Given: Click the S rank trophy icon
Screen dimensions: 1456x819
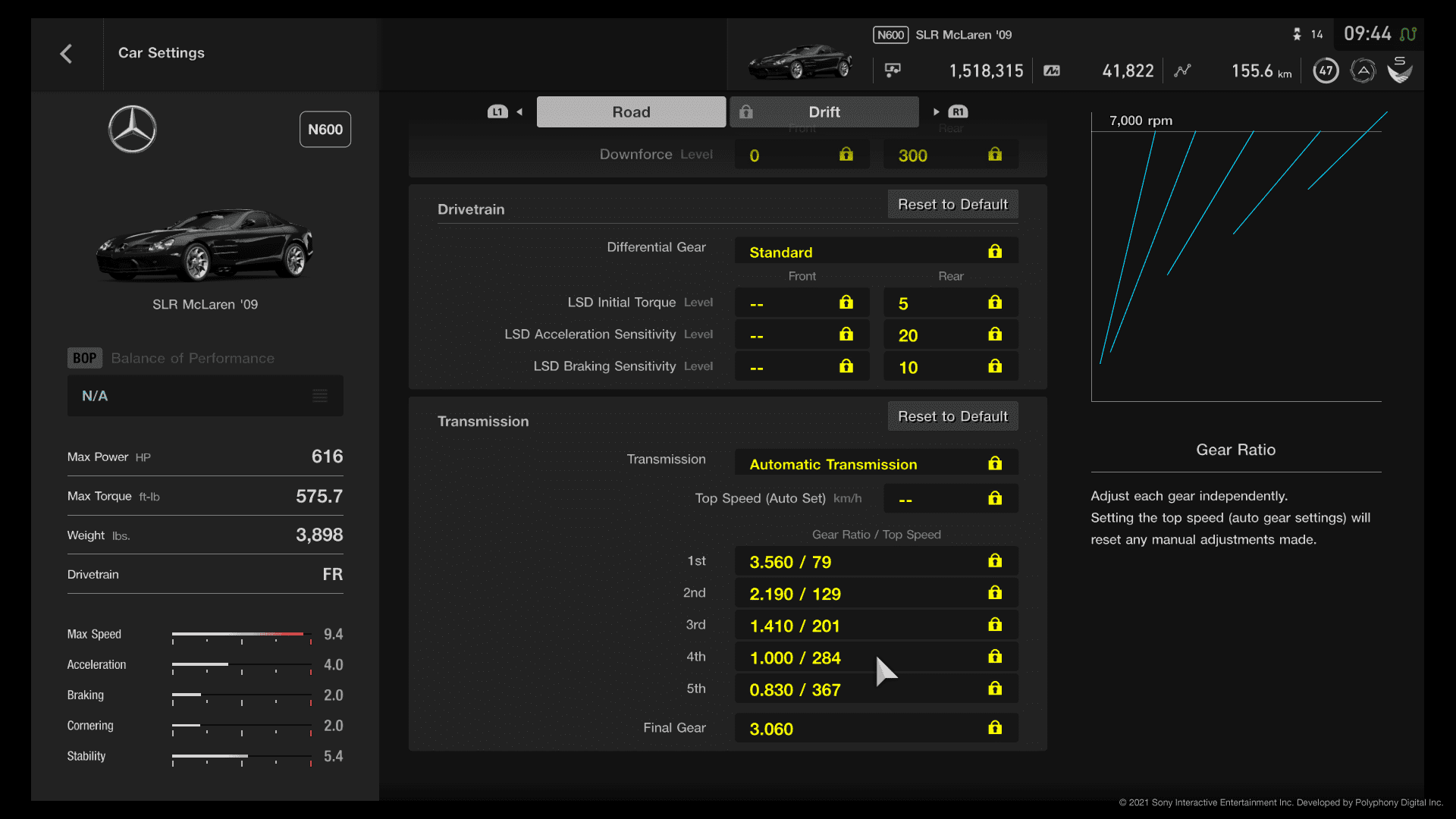Looking at the screenshot, I should [x=1399, y=70].
